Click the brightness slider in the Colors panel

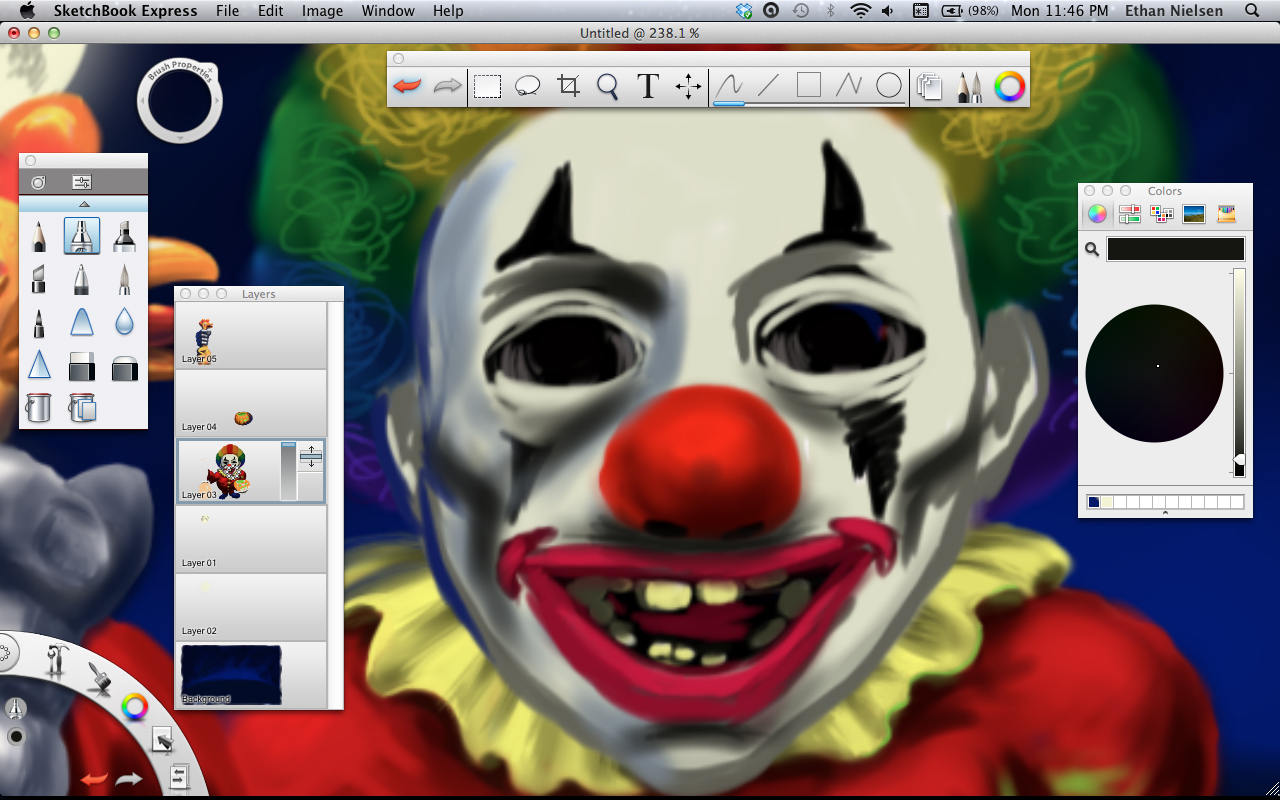1239,371
